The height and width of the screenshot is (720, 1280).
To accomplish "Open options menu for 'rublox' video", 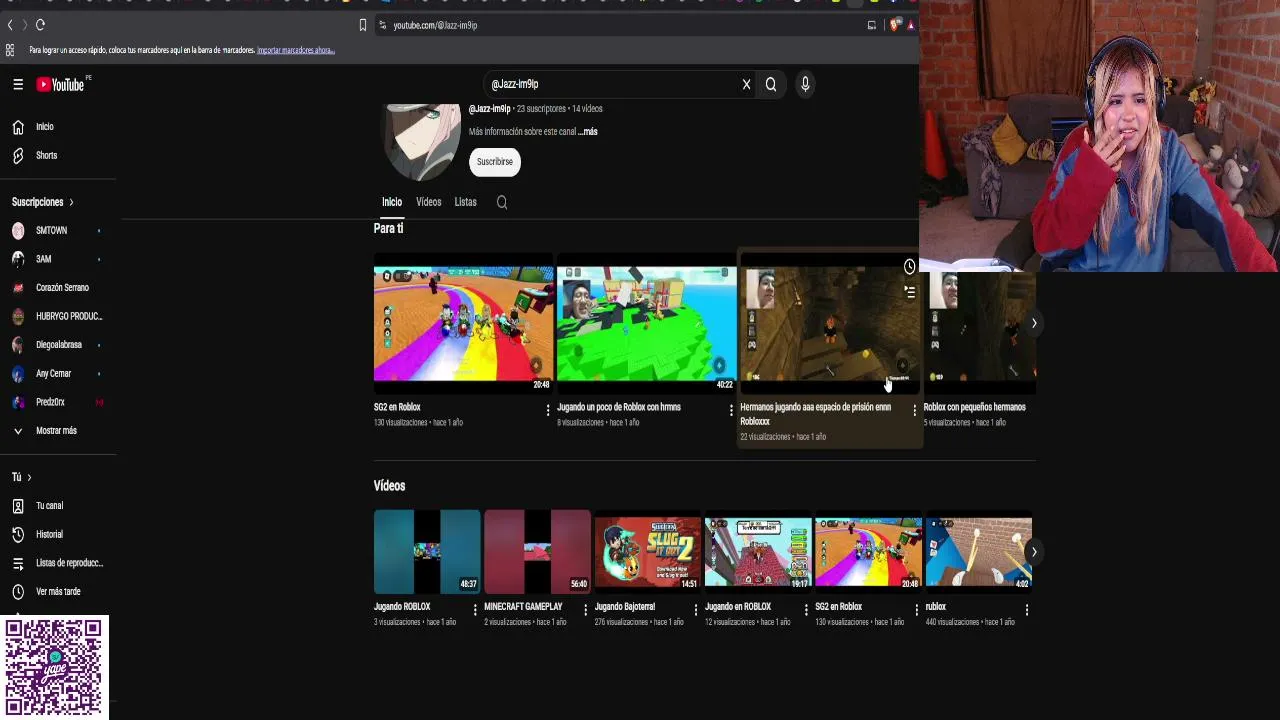I will [x=1026, y=609].
